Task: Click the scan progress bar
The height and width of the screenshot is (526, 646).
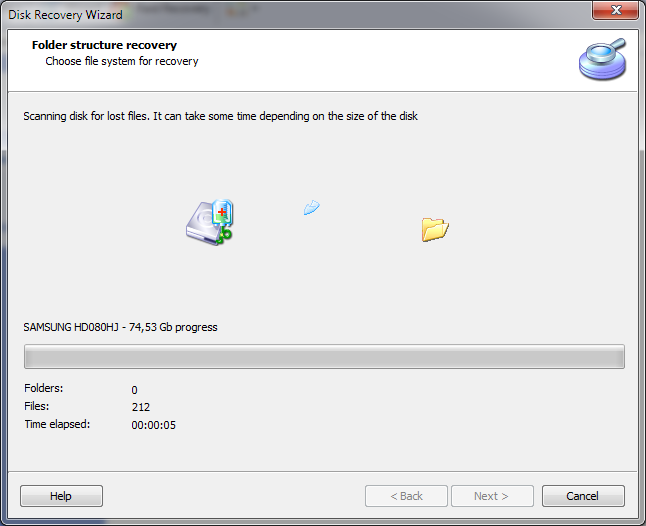Action: (x=324, y=357)
